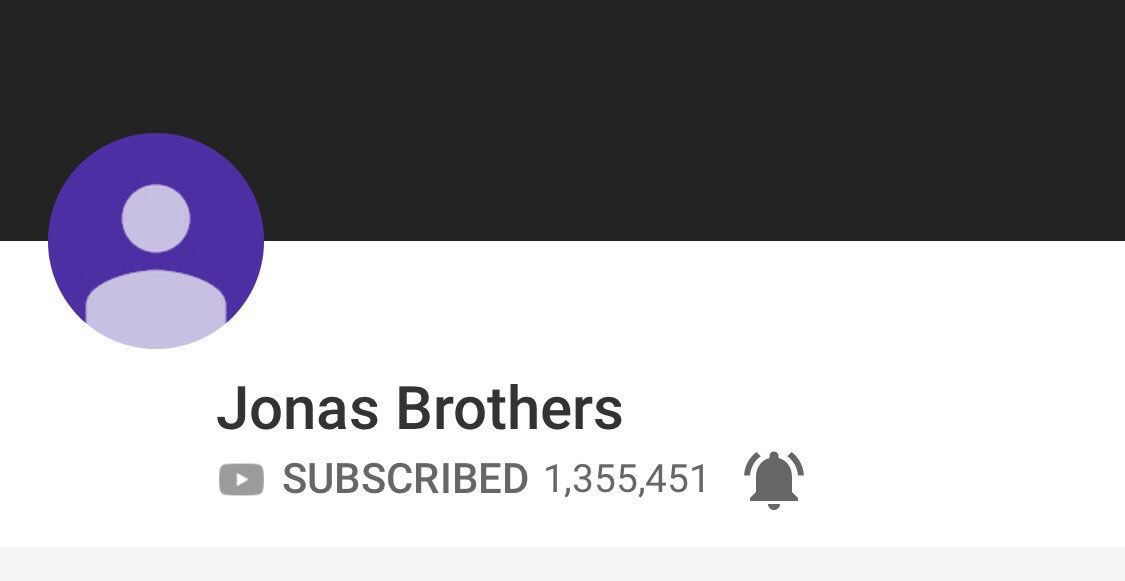Click the person silhouette head in avatar
Screen dimensions: 1125x581
(x=156, y=218)
